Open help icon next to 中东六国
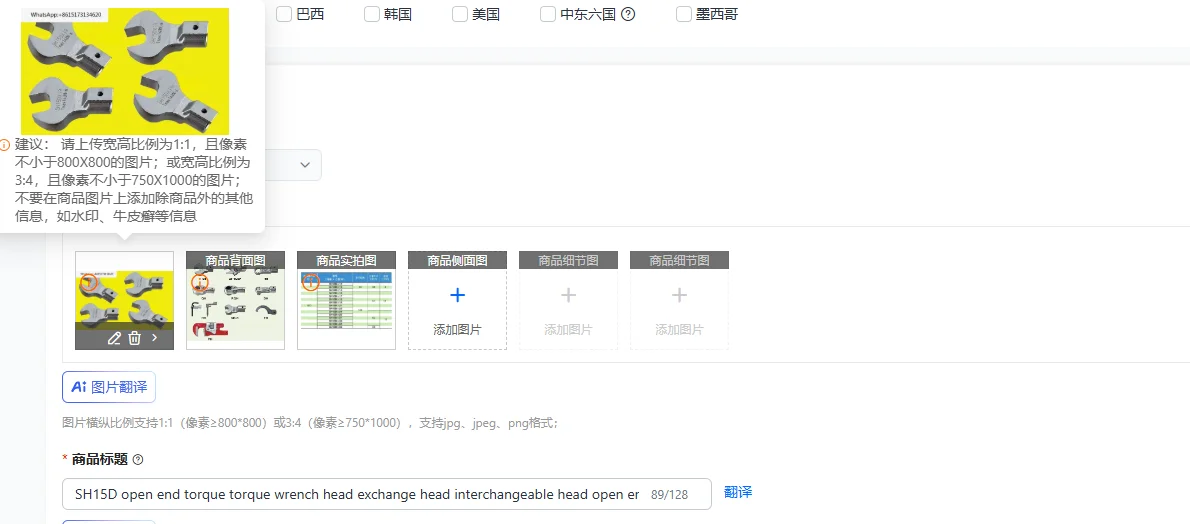This screenshot has height=524, width=1190. 628,14
